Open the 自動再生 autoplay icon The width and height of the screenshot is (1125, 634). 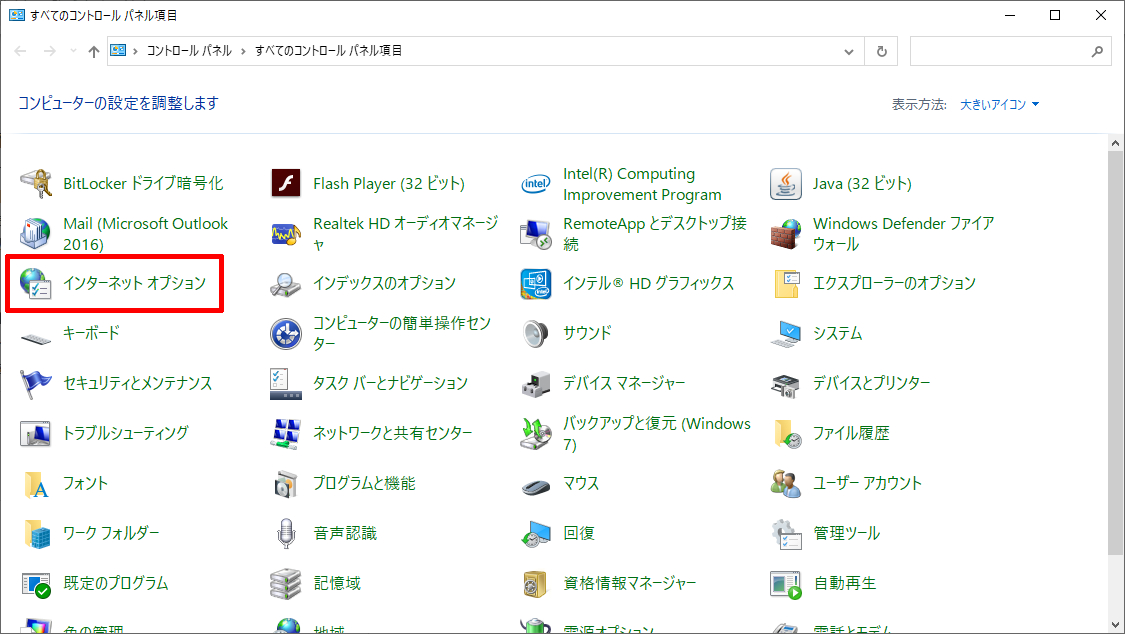click(786, 584)
